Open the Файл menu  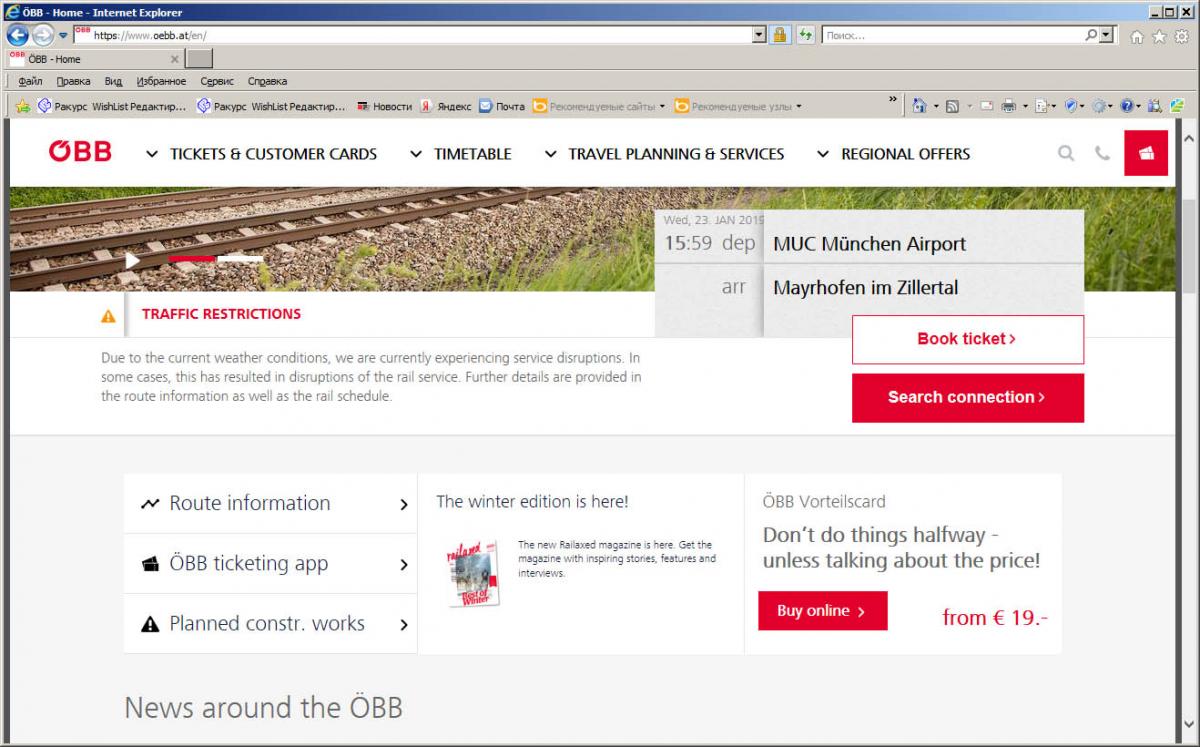pyautogui.click(x=30, y=81)
